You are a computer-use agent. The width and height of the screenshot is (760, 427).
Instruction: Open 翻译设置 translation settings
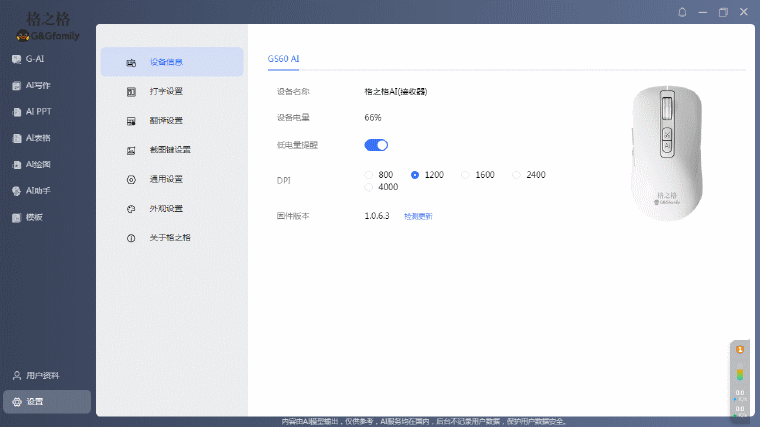(x=165, y=121)
